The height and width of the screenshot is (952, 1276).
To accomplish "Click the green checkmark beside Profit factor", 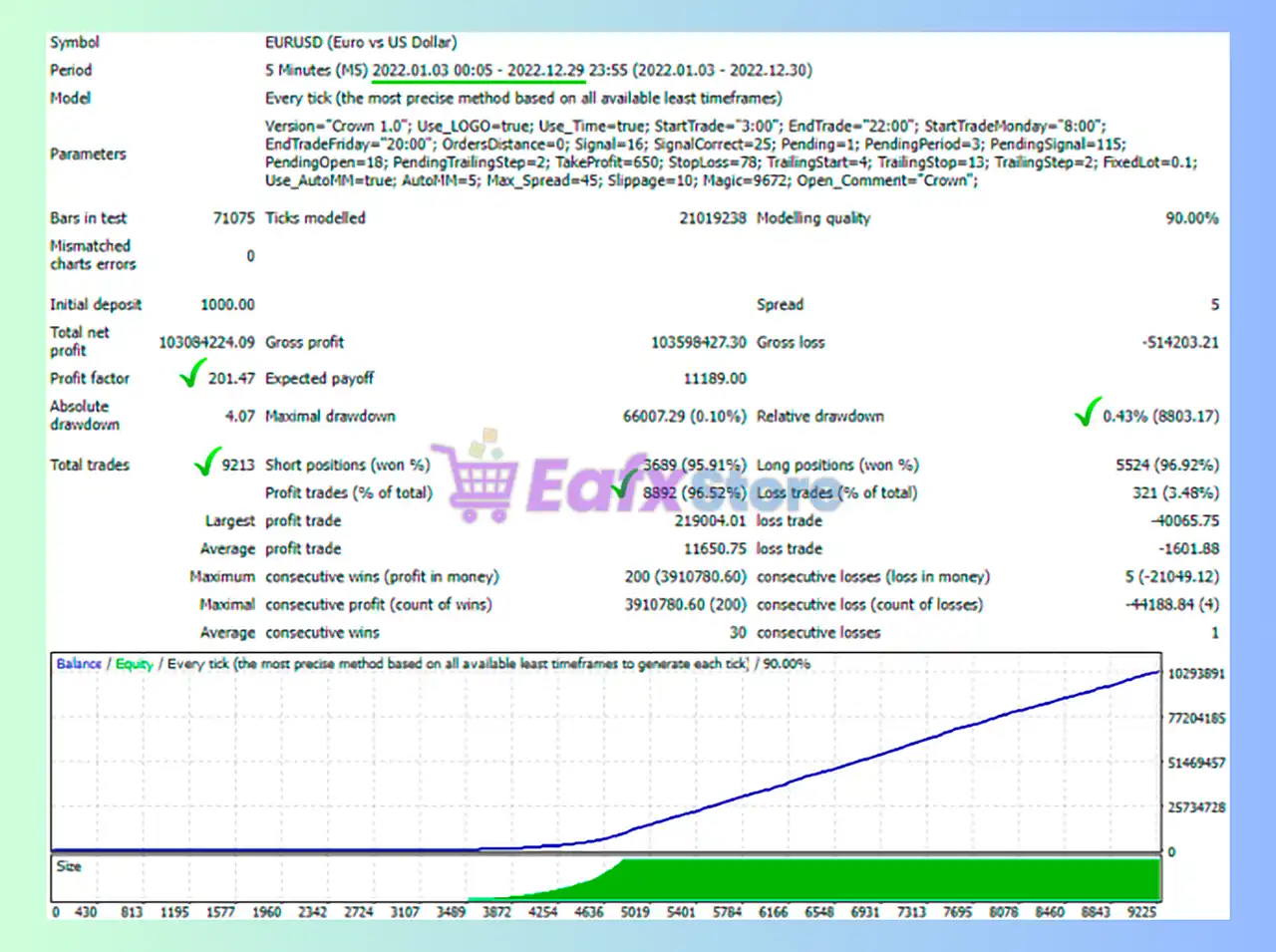I will 191,374.
